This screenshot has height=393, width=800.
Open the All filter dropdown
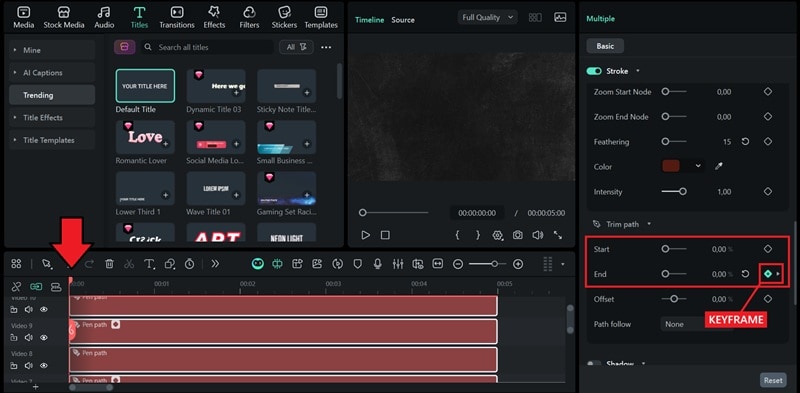click(x=296, y=47)
